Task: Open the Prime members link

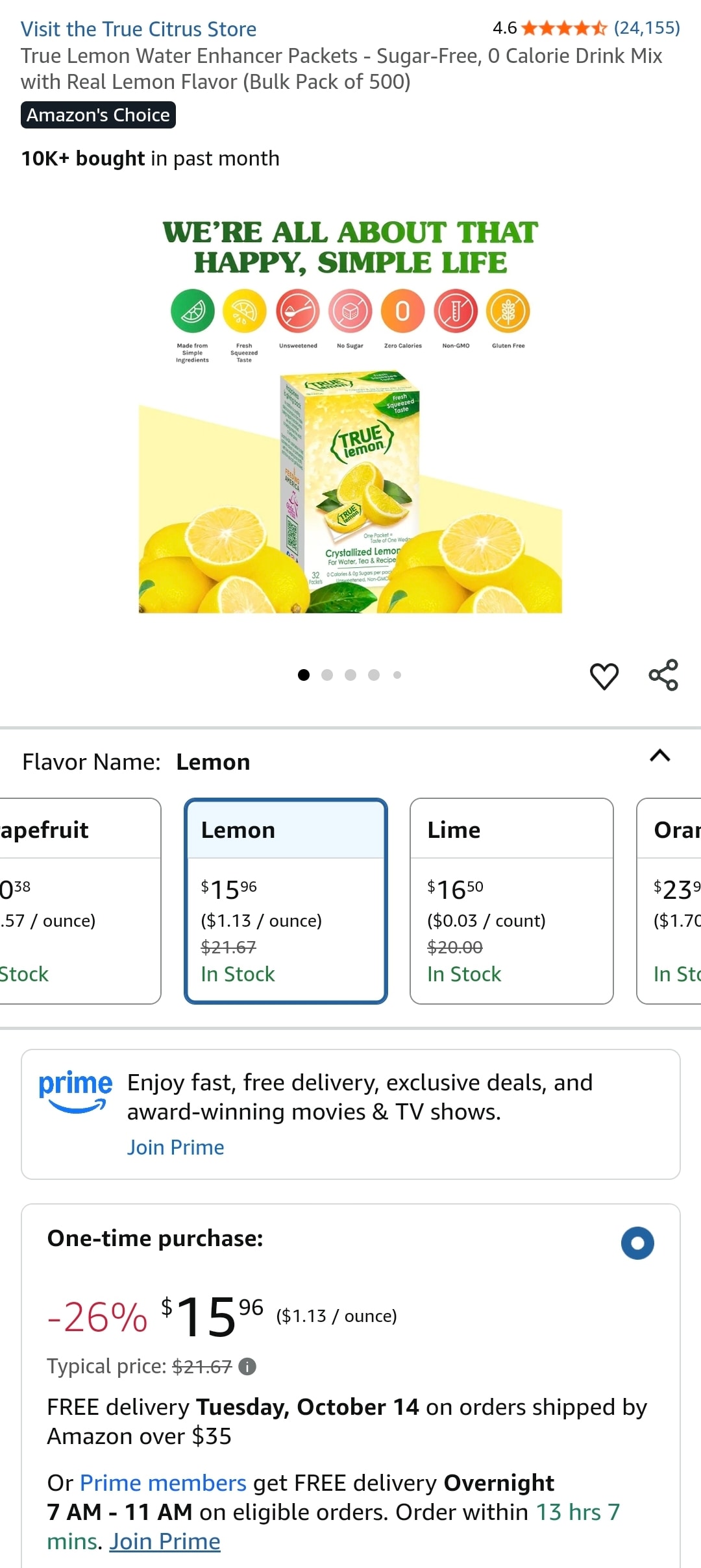Action: (x=163, y=1483)
